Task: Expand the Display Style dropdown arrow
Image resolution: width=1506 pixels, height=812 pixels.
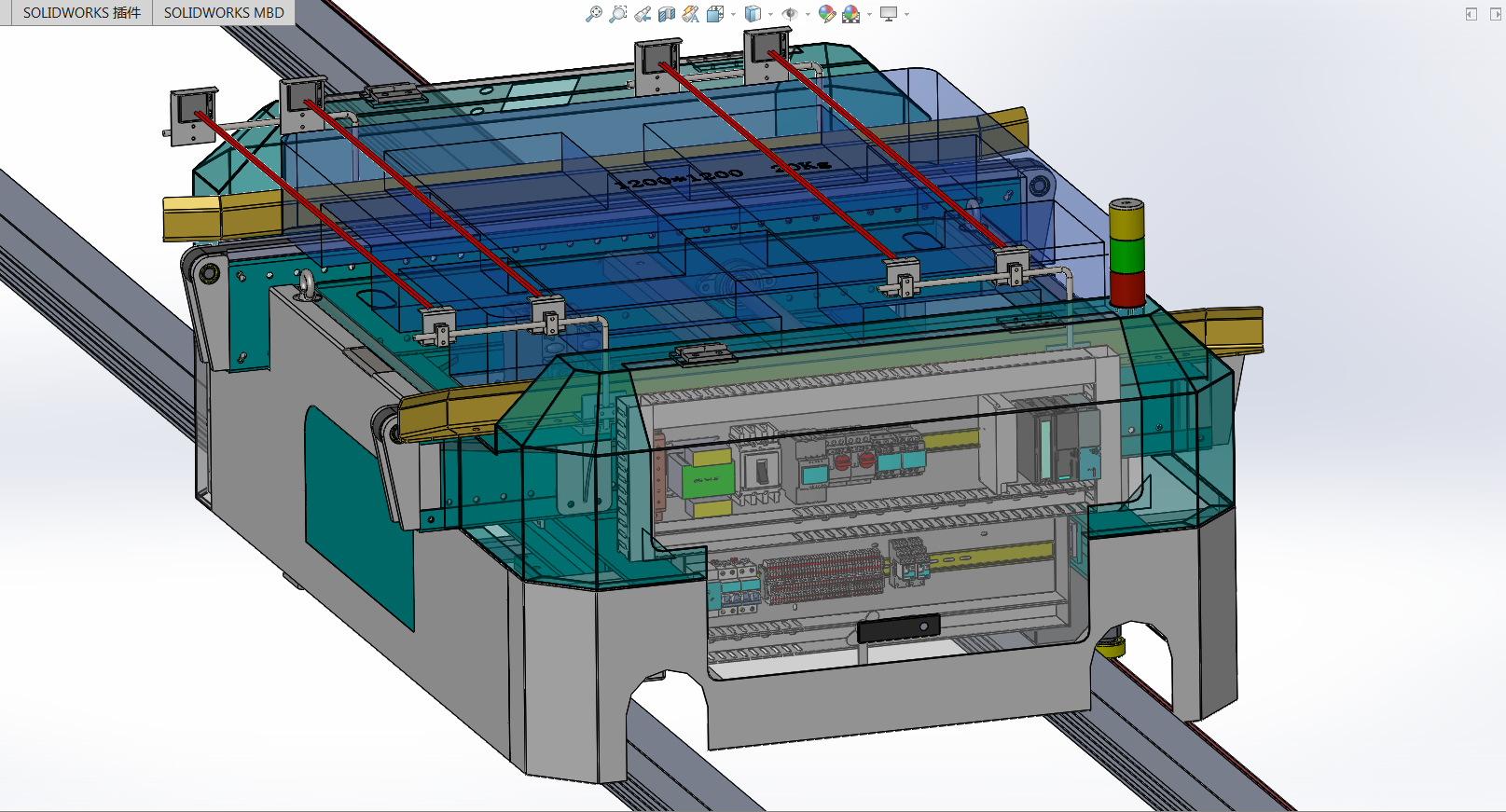Action: coord(770,14)
